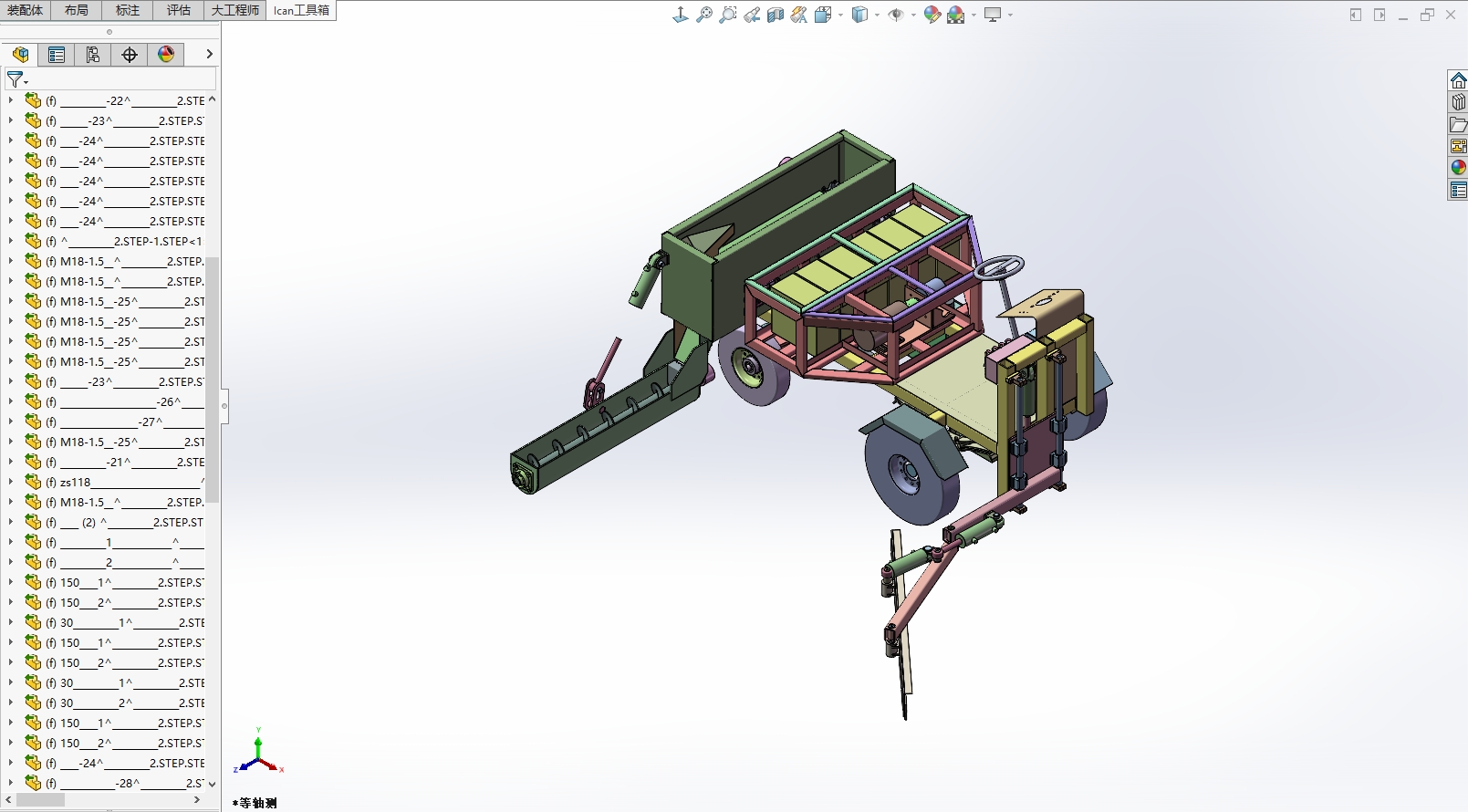The width and height of the screenshot is (1468, 812).
Task: Open Appearances, Scenes and Decals pane icon
Action: (x=1458, y=168)
